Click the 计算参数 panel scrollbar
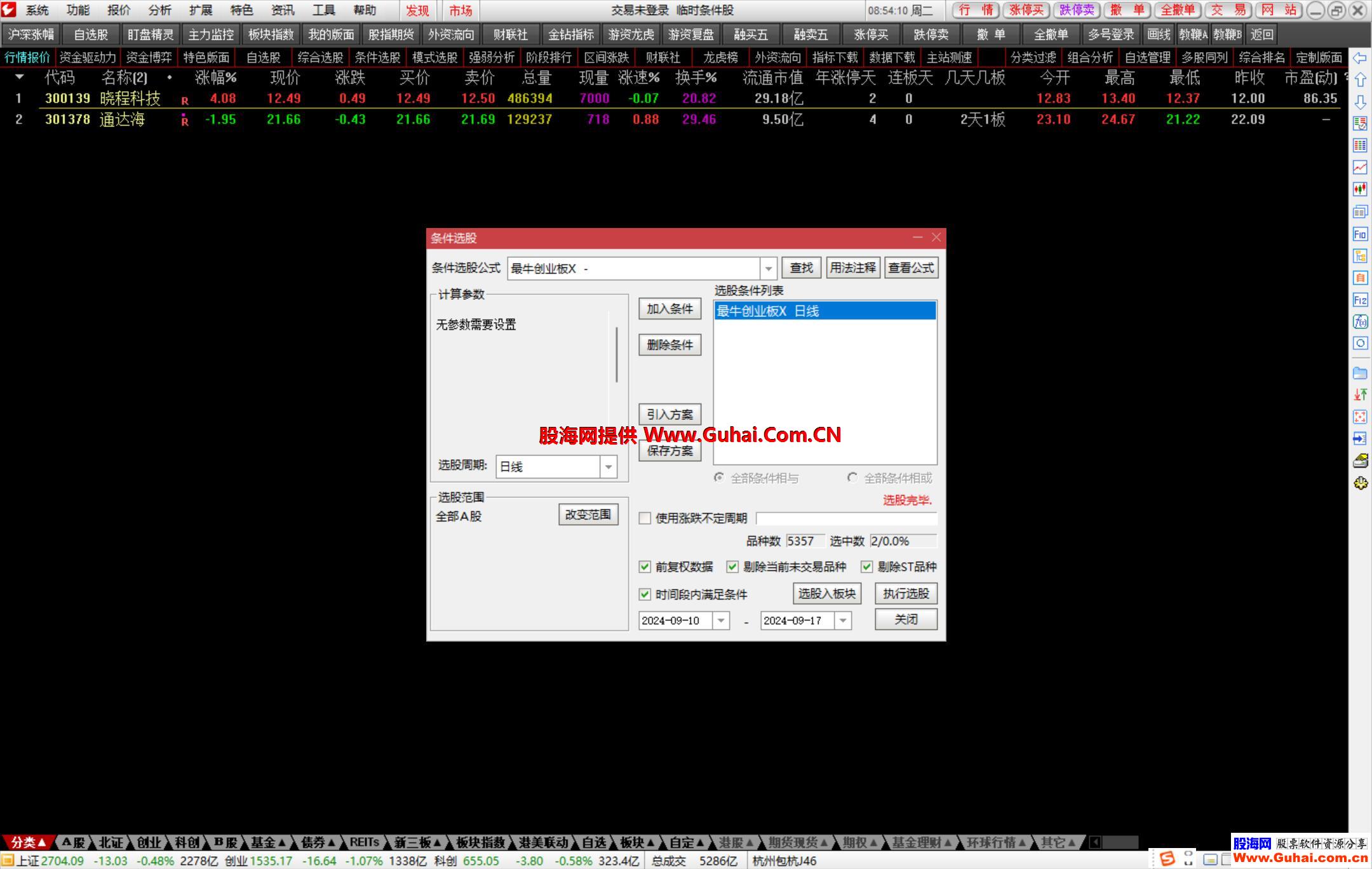The image size is (1372, 869). pos(616,354)
